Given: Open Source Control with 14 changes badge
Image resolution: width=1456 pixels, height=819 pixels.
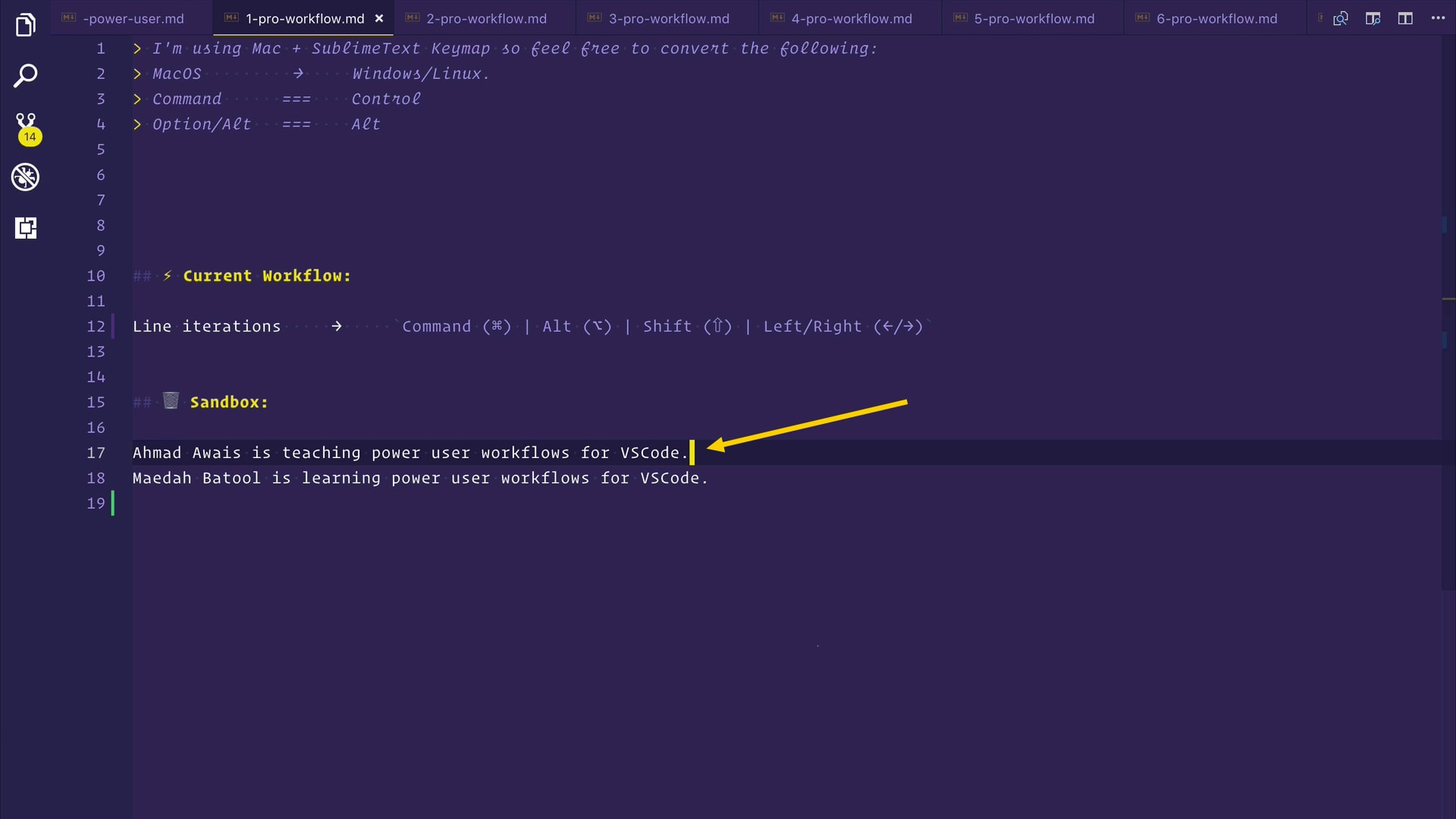Looking at the screenshot, I should [27, 128].
